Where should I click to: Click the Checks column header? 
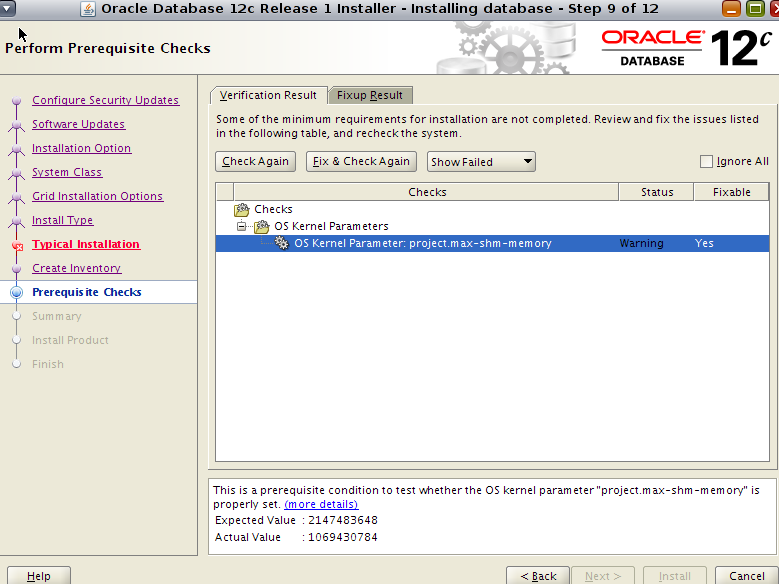tap(427, 192)
